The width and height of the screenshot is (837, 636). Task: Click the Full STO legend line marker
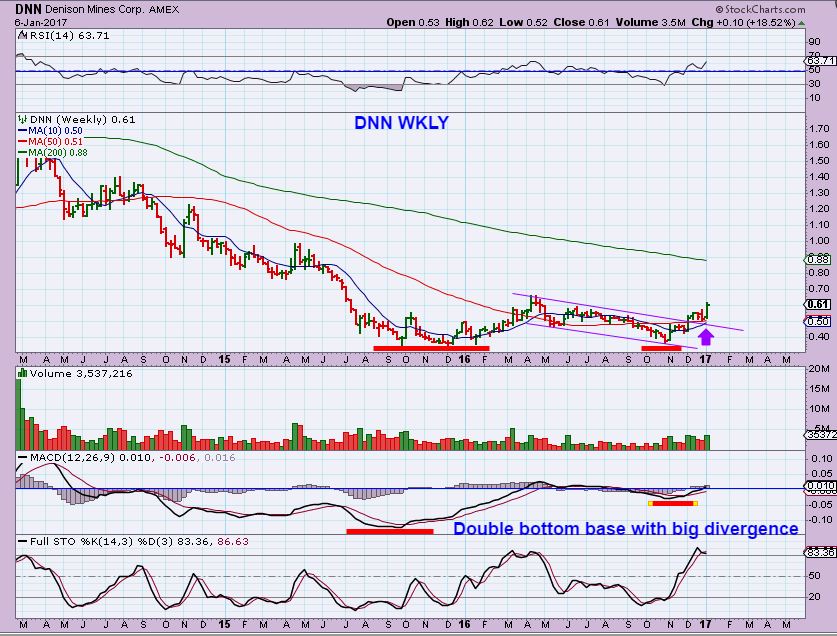22,541
